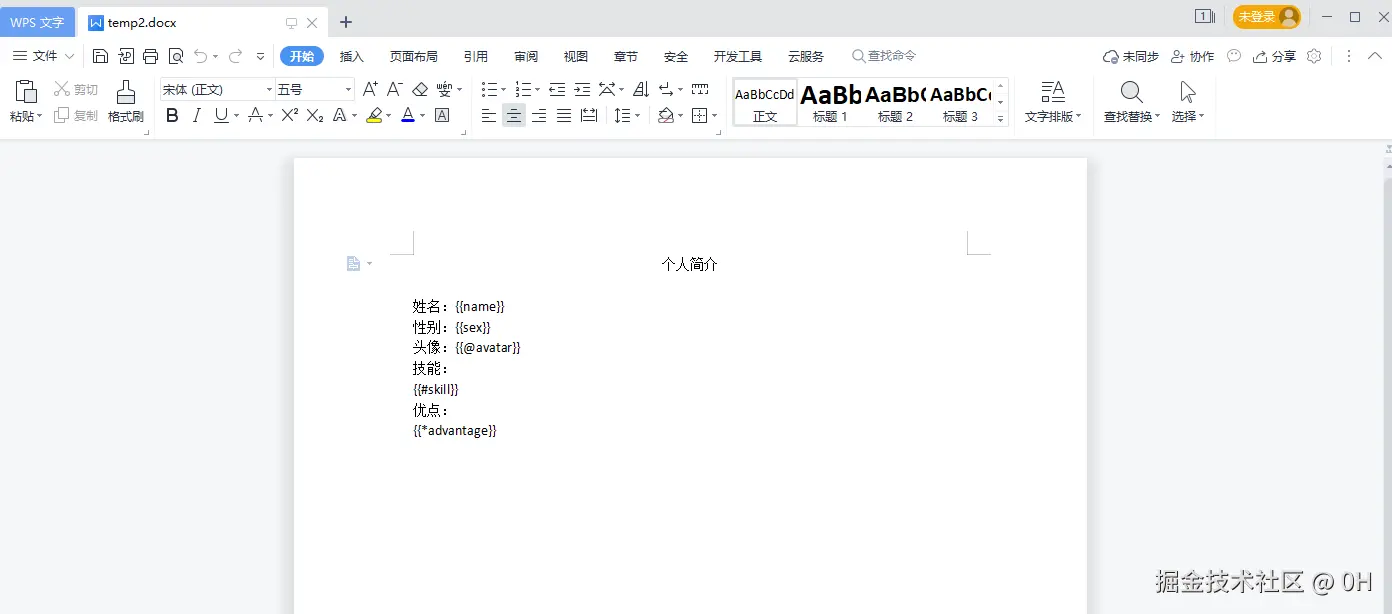Apply Superscript X² formatting
The width and height of the screenshot is (1392, 614).
coord(289,116)
